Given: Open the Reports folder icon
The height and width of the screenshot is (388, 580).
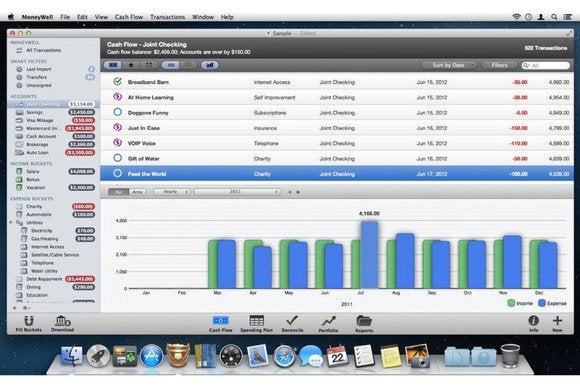Looking at the screenshot, I should [x=364, y=321].
